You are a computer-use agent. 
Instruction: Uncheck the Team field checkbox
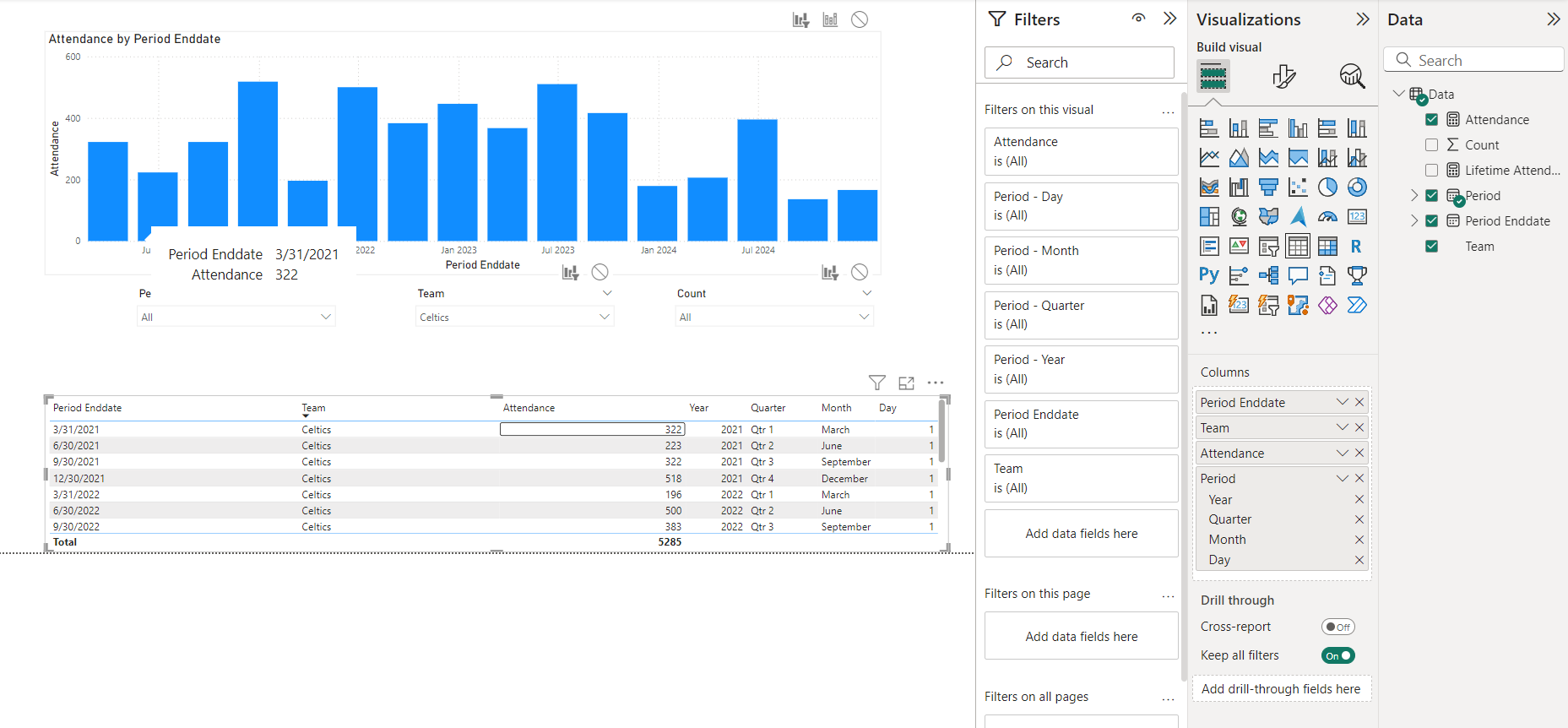pos(1431,247)
